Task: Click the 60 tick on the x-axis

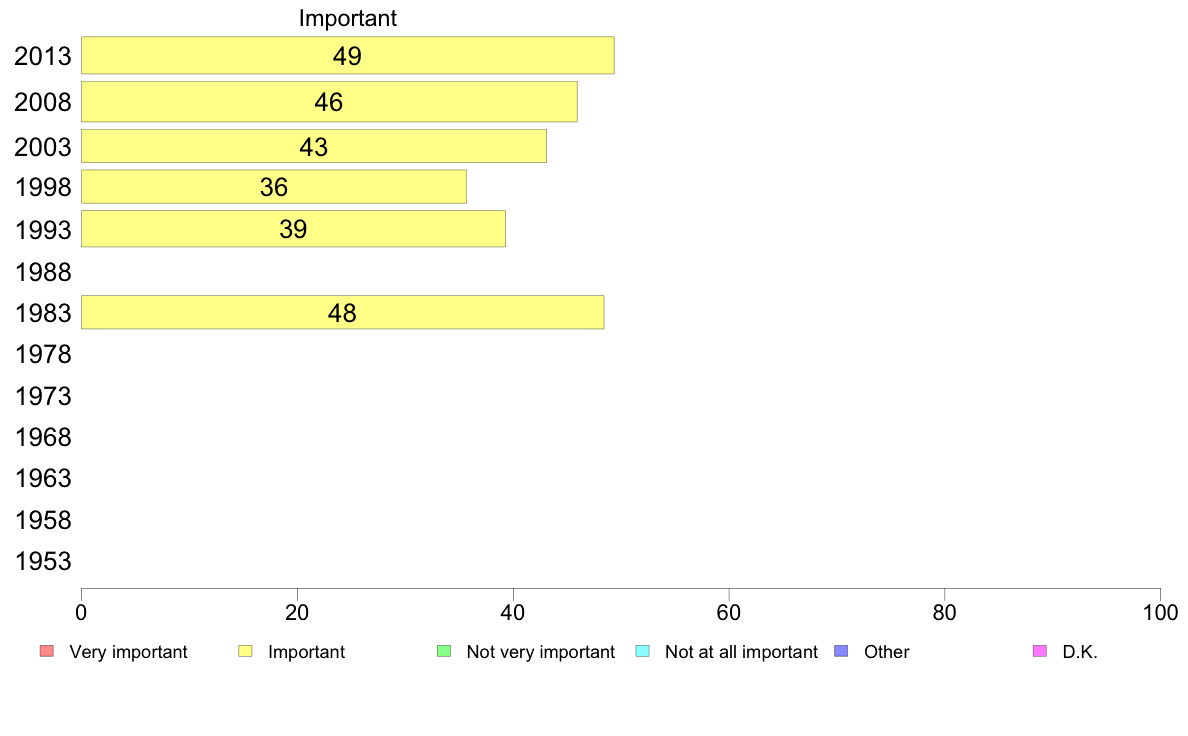Action: [x=729, y=612]
